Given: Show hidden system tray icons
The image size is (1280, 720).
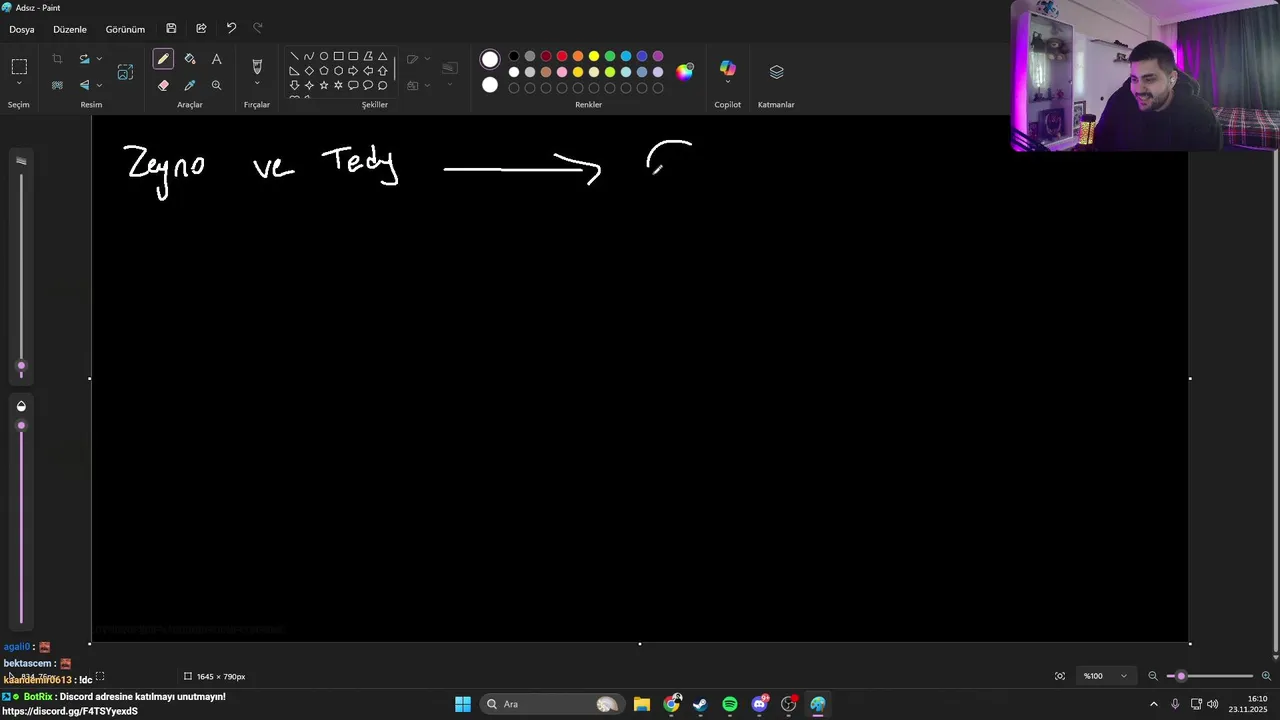Looking at the screenshot, I should [x=1153, y=704].
